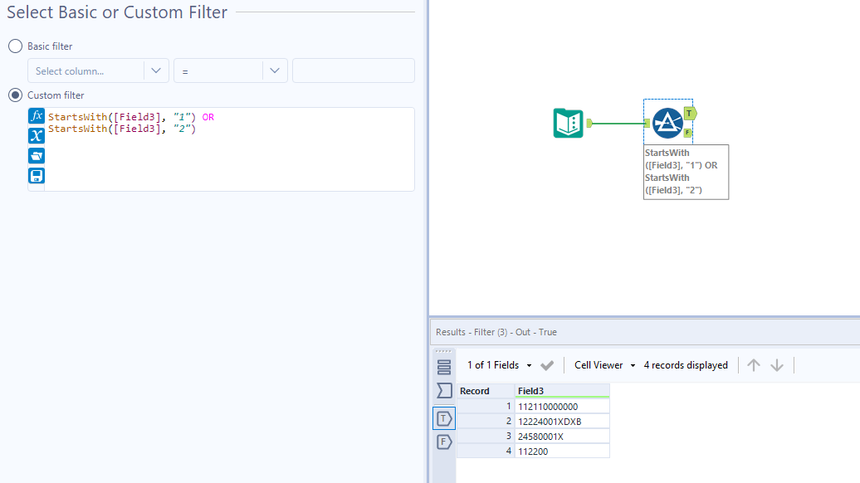Click the Input Data tool's output anchor

pyautogui.click(x=590, y=123)
